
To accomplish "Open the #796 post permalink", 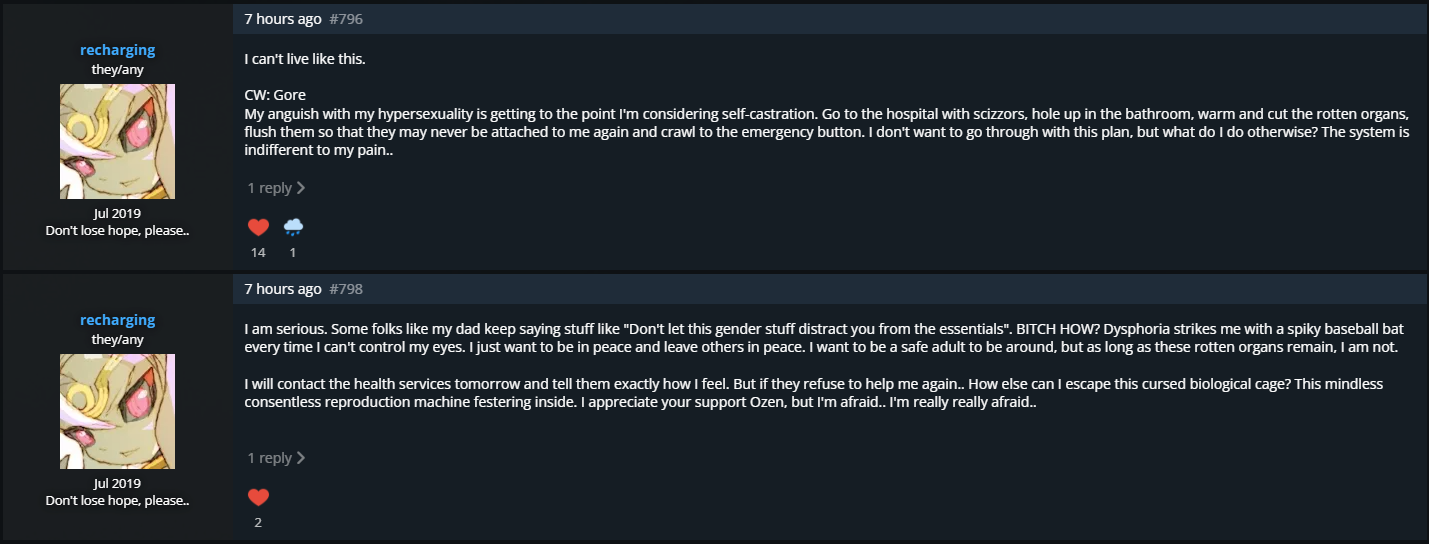I will 346,19.
